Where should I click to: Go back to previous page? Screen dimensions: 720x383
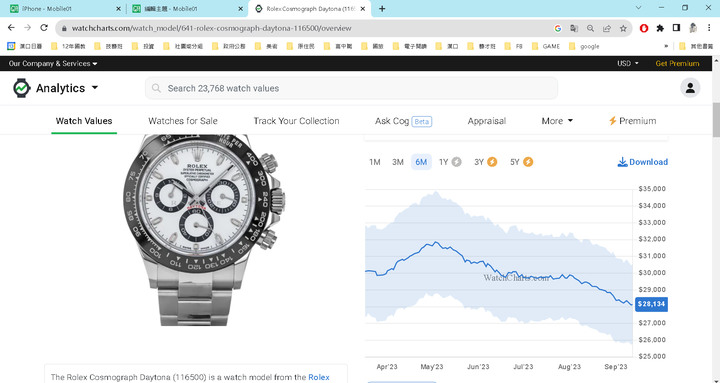point(11,28)
